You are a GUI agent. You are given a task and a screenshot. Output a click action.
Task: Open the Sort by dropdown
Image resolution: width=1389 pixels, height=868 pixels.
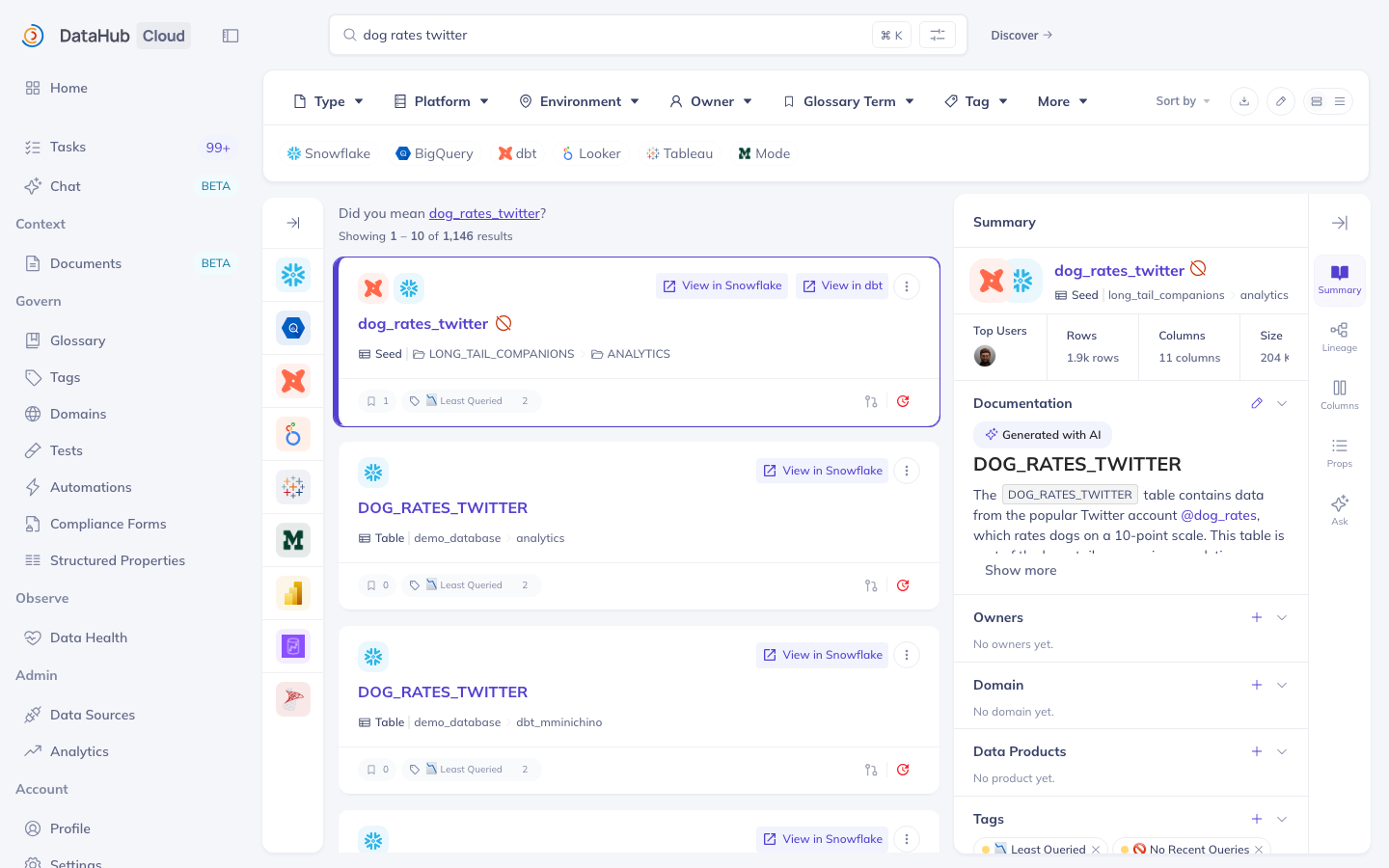pyautogui.click(x=1183, y=101)
